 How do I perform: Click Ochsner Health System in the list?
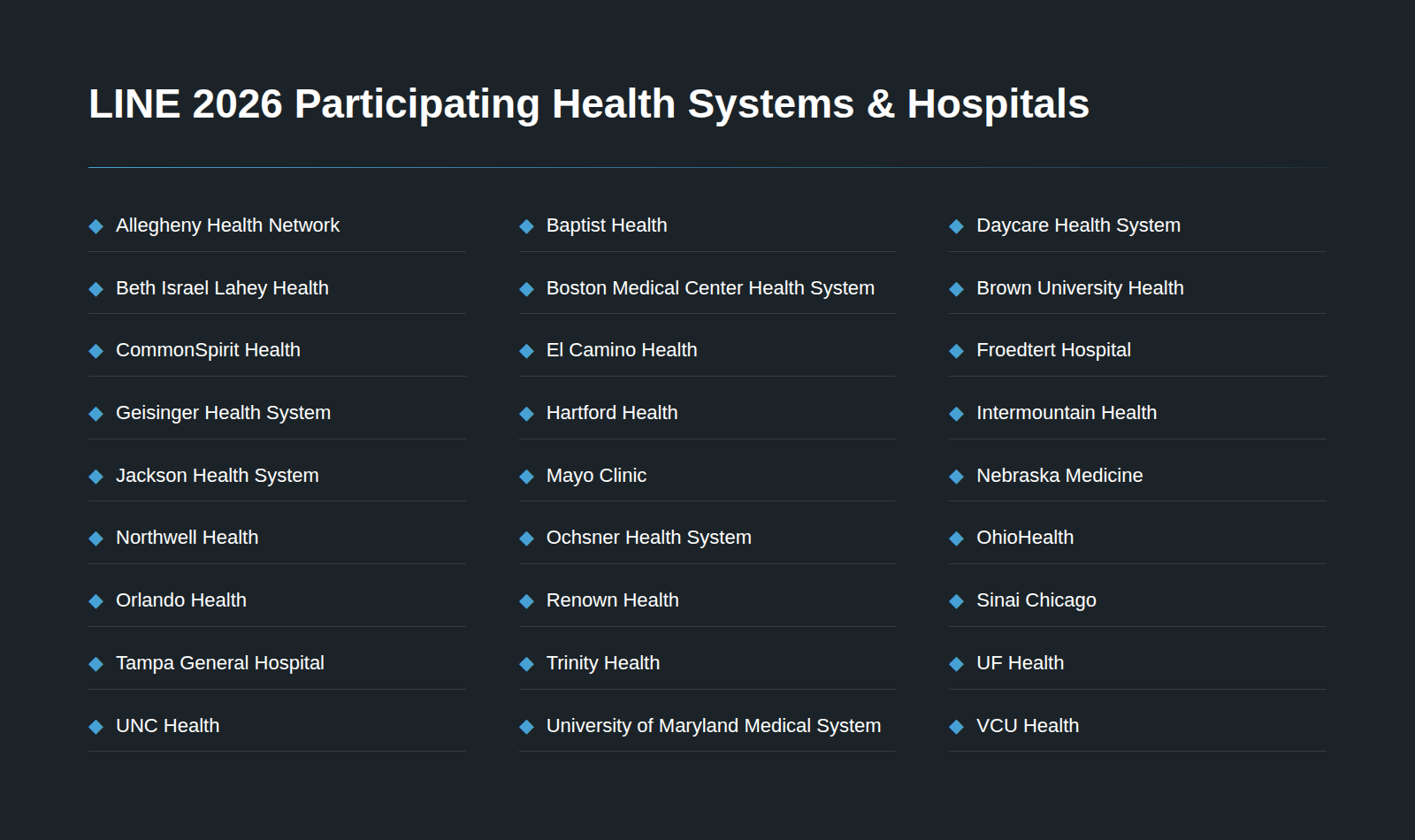tap(707, 538)
